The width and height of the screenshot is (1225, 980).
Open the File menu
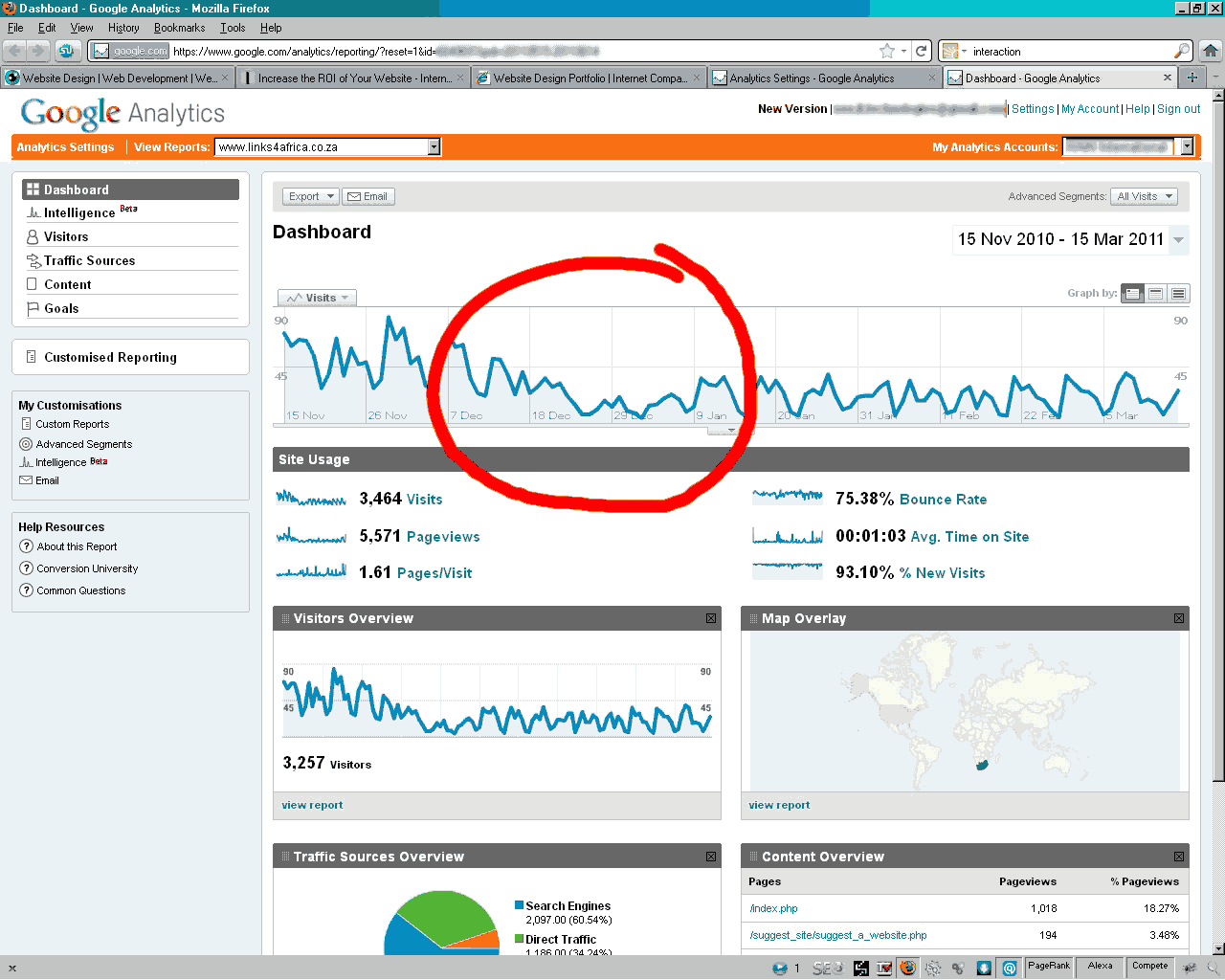coord(15,28)
